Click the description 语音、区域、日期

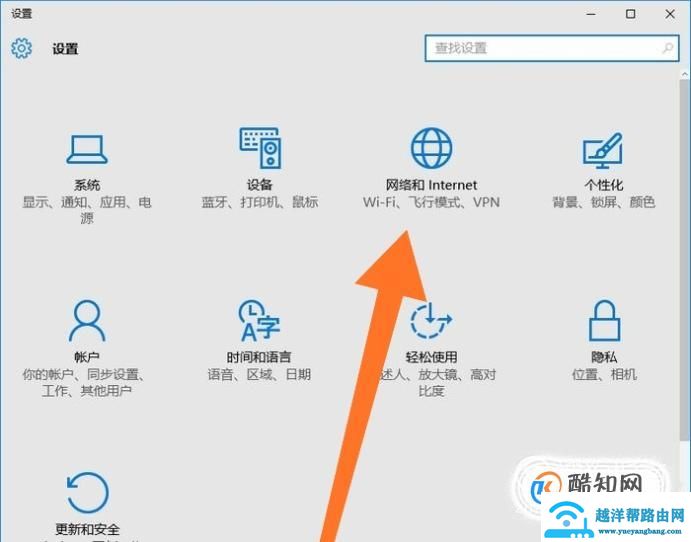pos(259,375)
